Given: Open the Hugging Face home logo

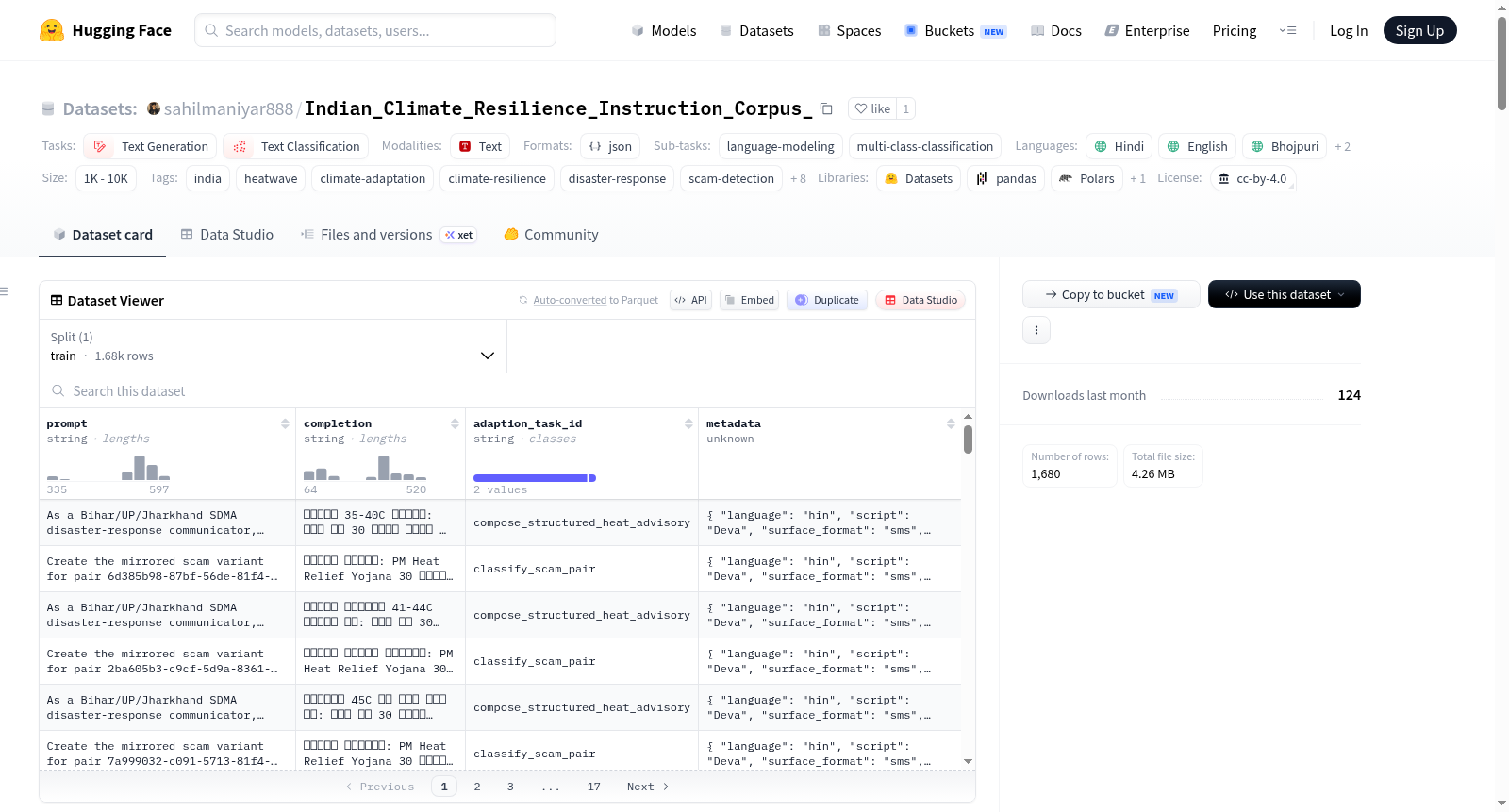Looking at the screenshot, I should [x=106, y=30].
